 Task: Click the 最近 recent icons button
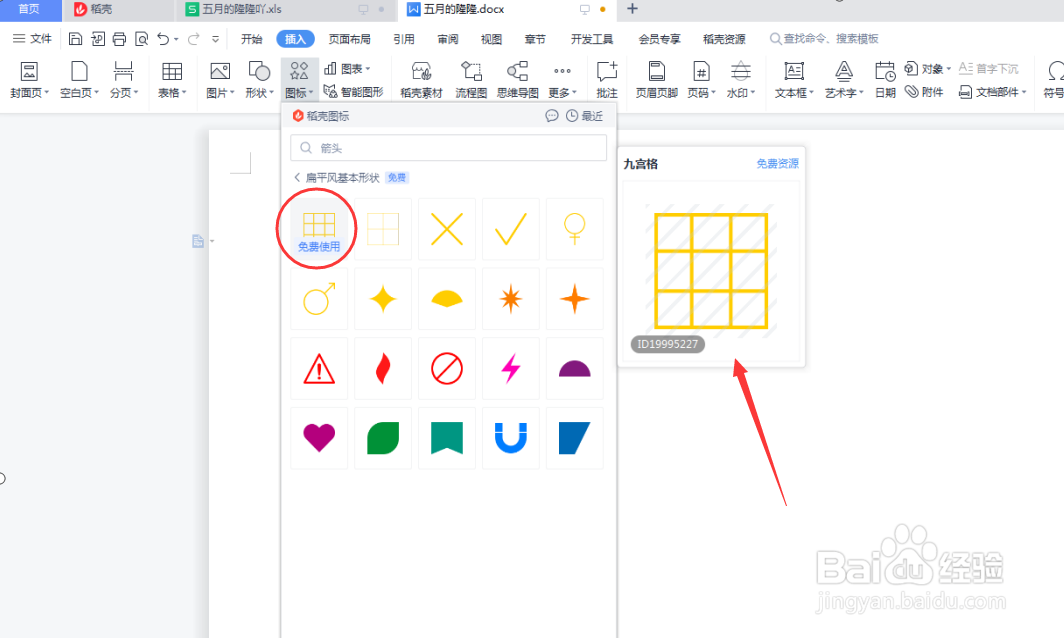[585, 116]
